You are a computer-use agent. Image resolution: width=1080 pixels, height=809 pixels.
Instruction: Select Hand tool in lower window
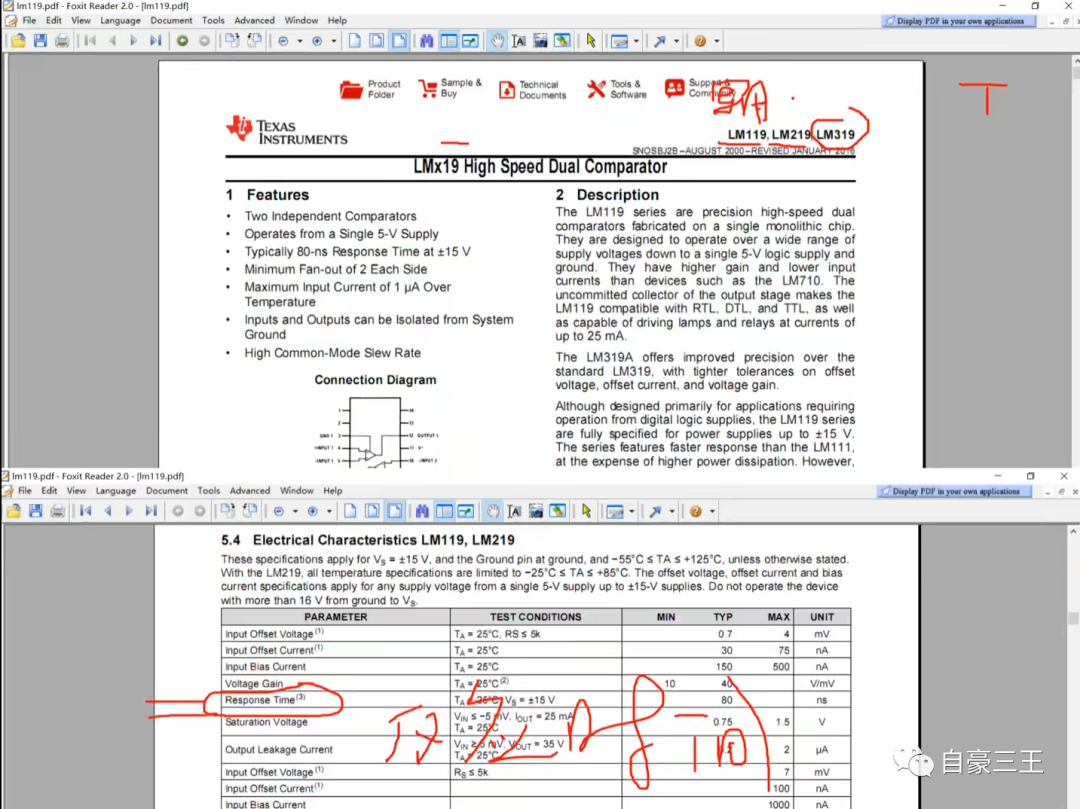493,512
